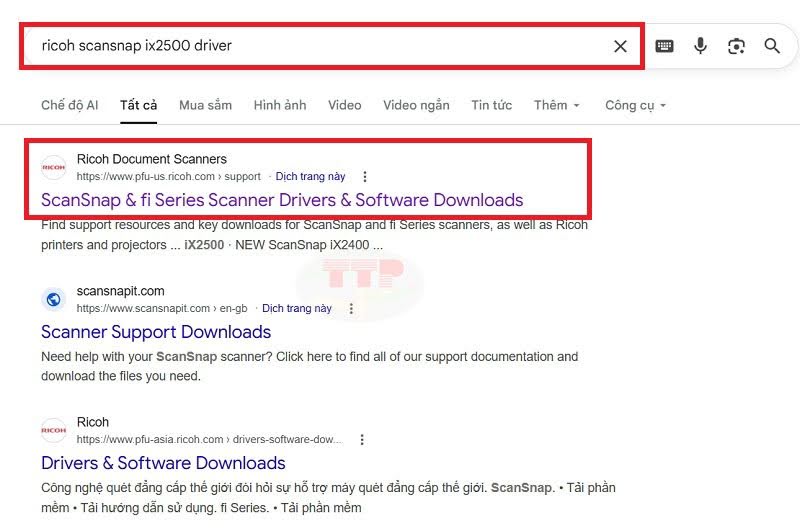Switch to the Chế độ AI tab
The height and width of the screenshot is (531, 800).
click(x=69, y=105)
